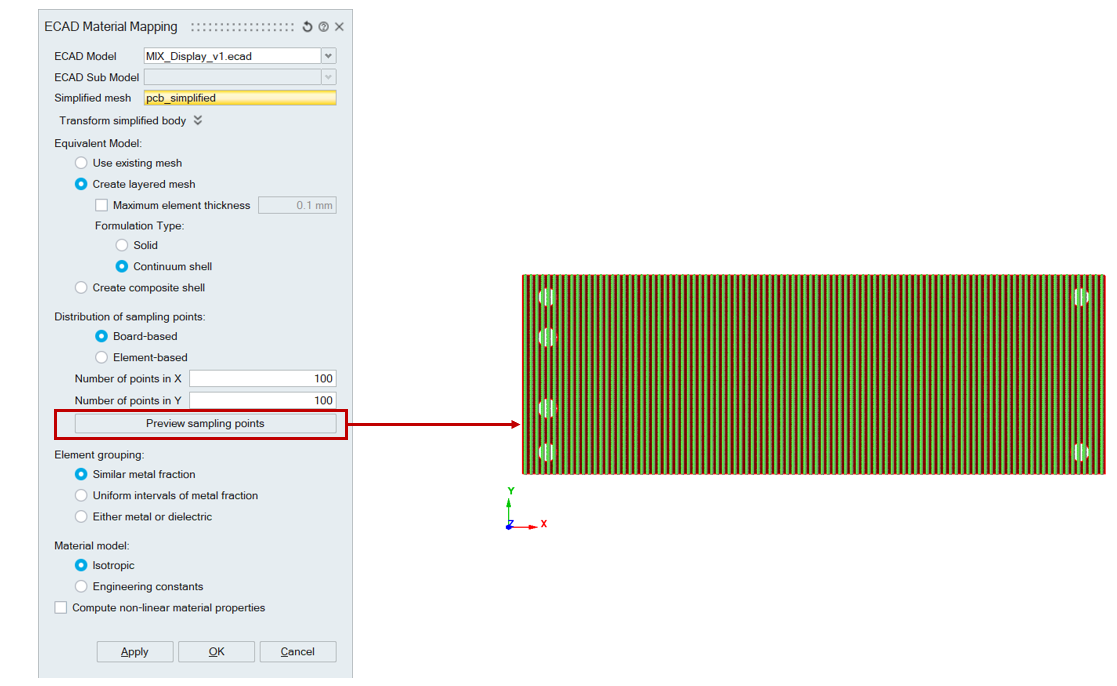
Task: Select Use existing mesh option
Action: [81, 163]
